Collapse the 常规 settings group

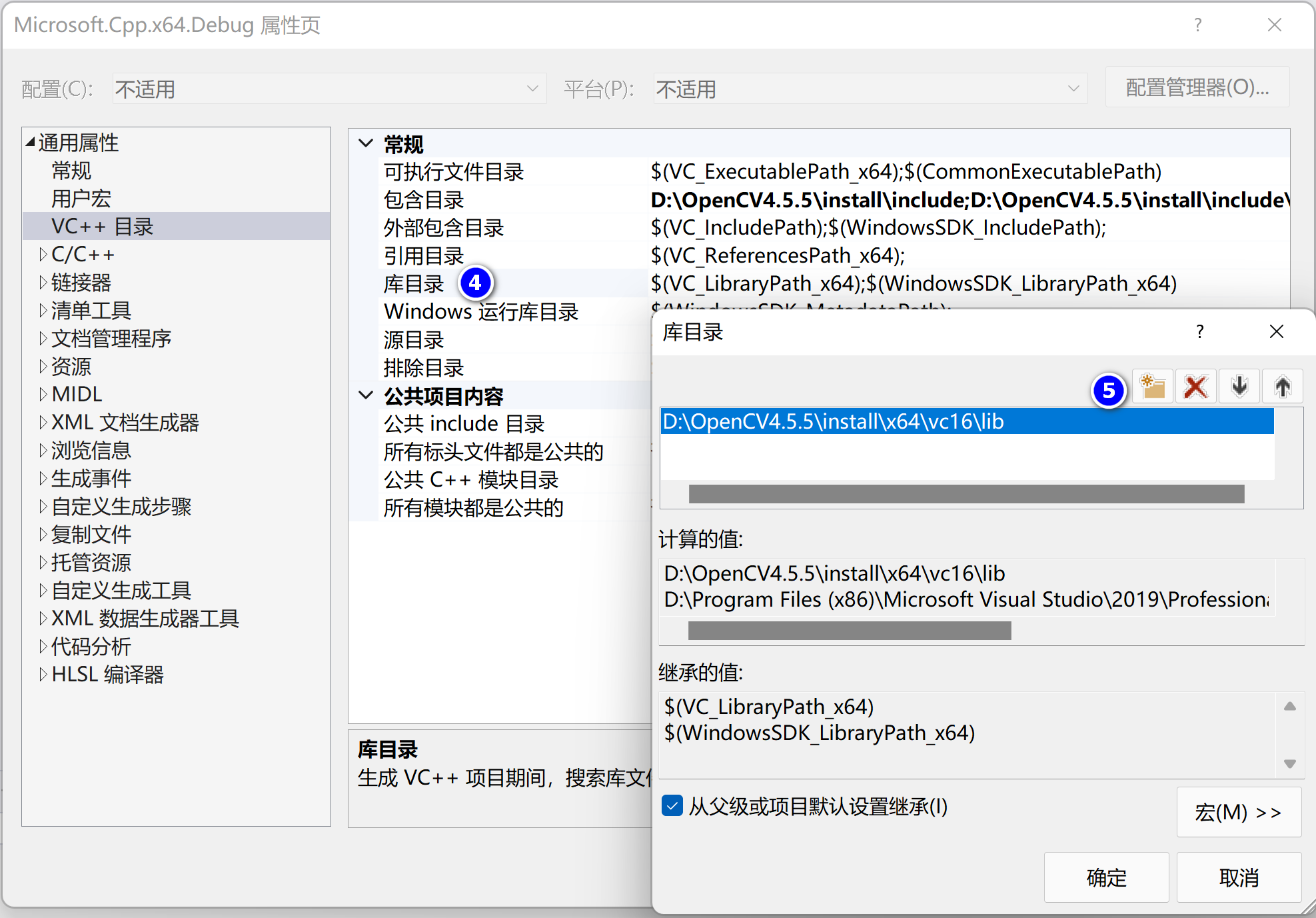click(x=365, y=143)
